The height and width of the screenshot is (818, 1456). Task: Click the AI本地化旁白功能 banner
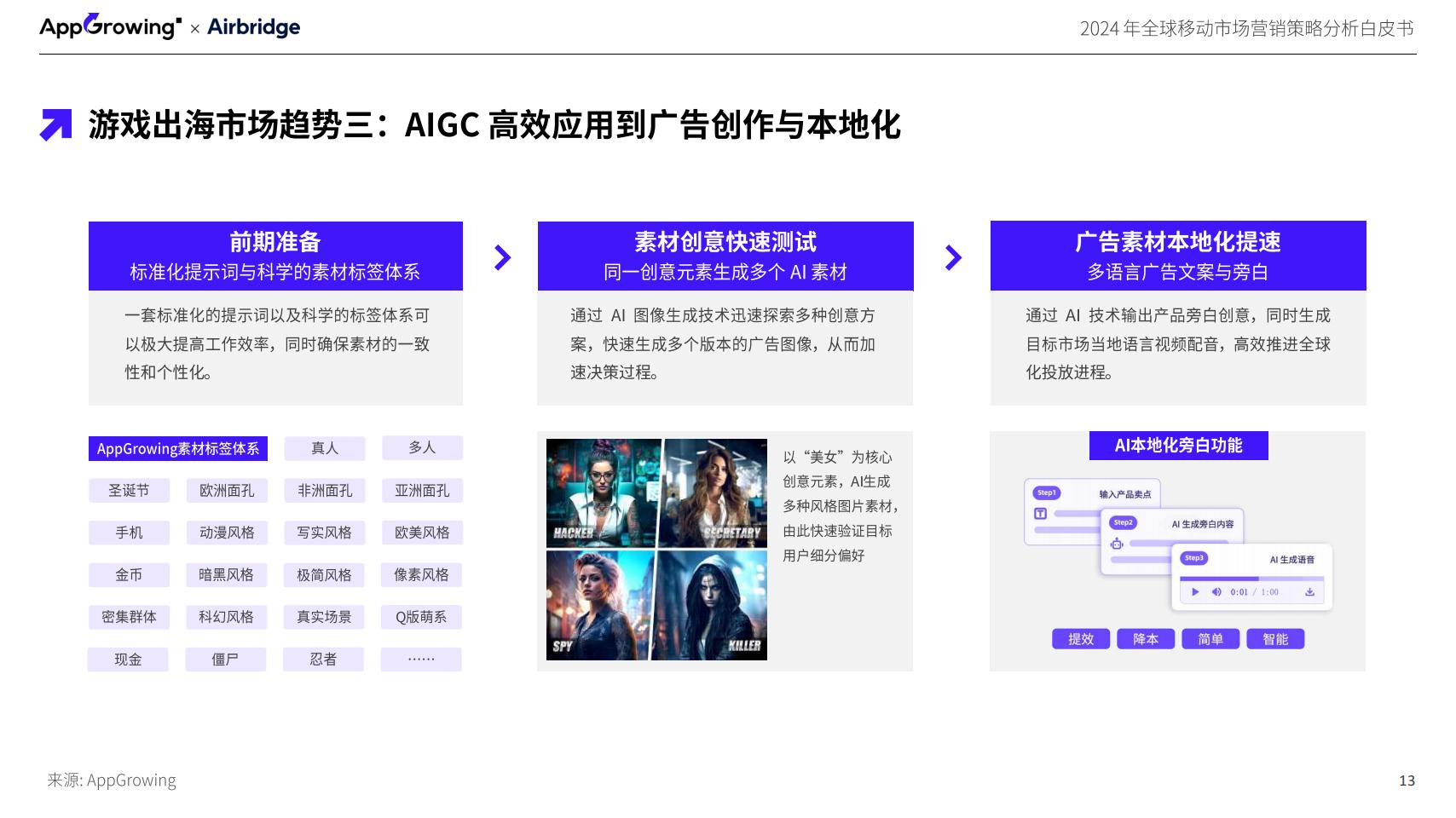[x=1179, y=446]
